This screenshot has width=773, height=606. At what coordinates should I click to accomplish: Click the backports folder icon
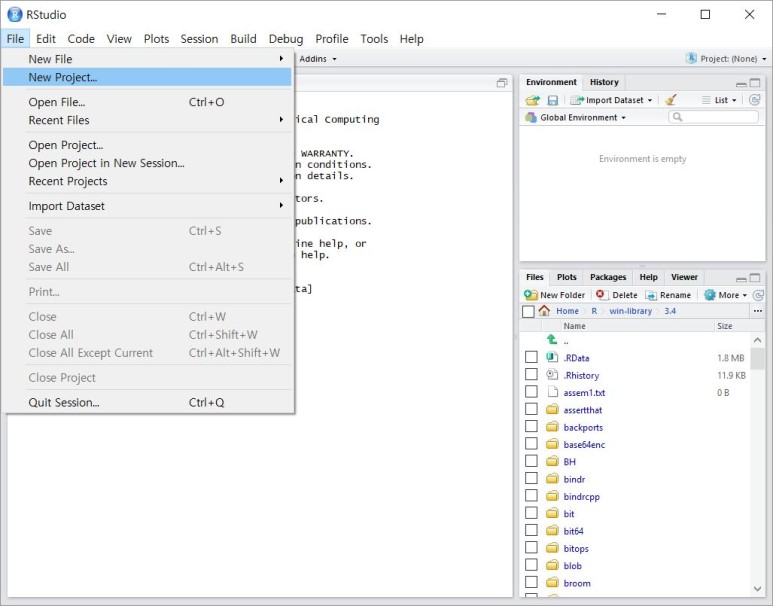pyautogui.click(x=552, y=427)
